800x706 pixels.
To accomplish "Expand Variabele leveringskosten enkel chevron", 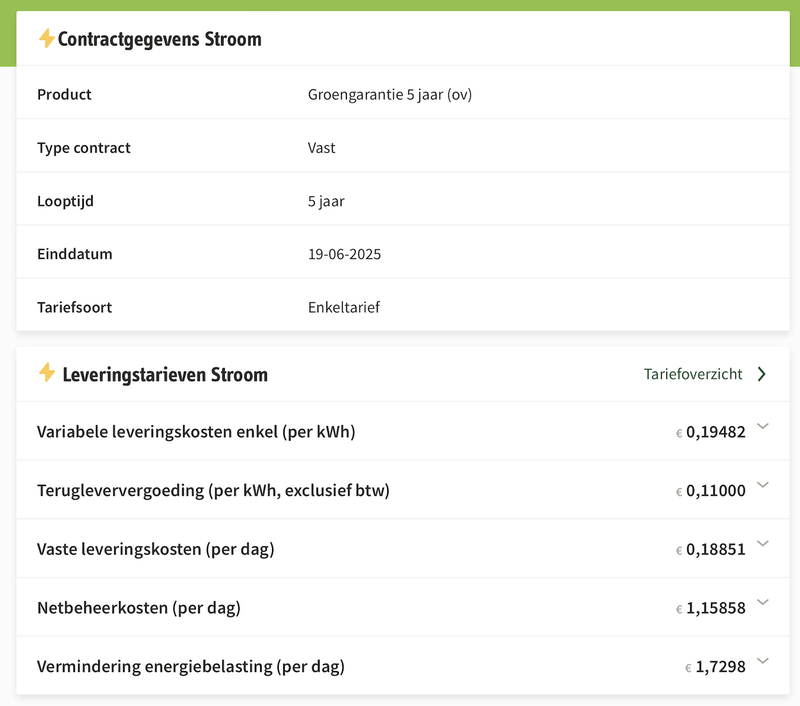I will click(763, 426).
